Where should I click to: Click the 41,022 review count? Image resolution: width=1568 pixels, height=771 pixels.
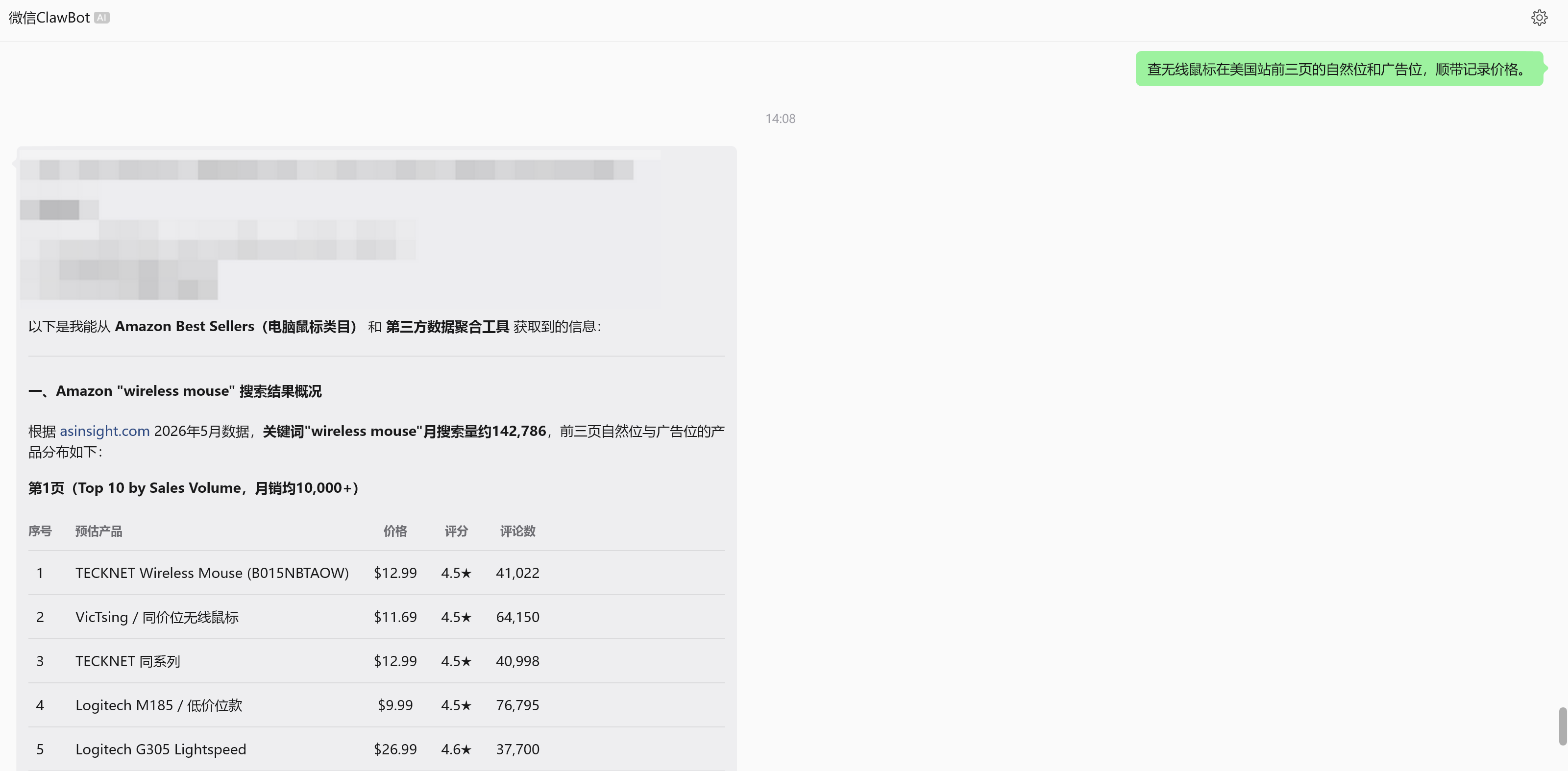click(x=517, y=573)
